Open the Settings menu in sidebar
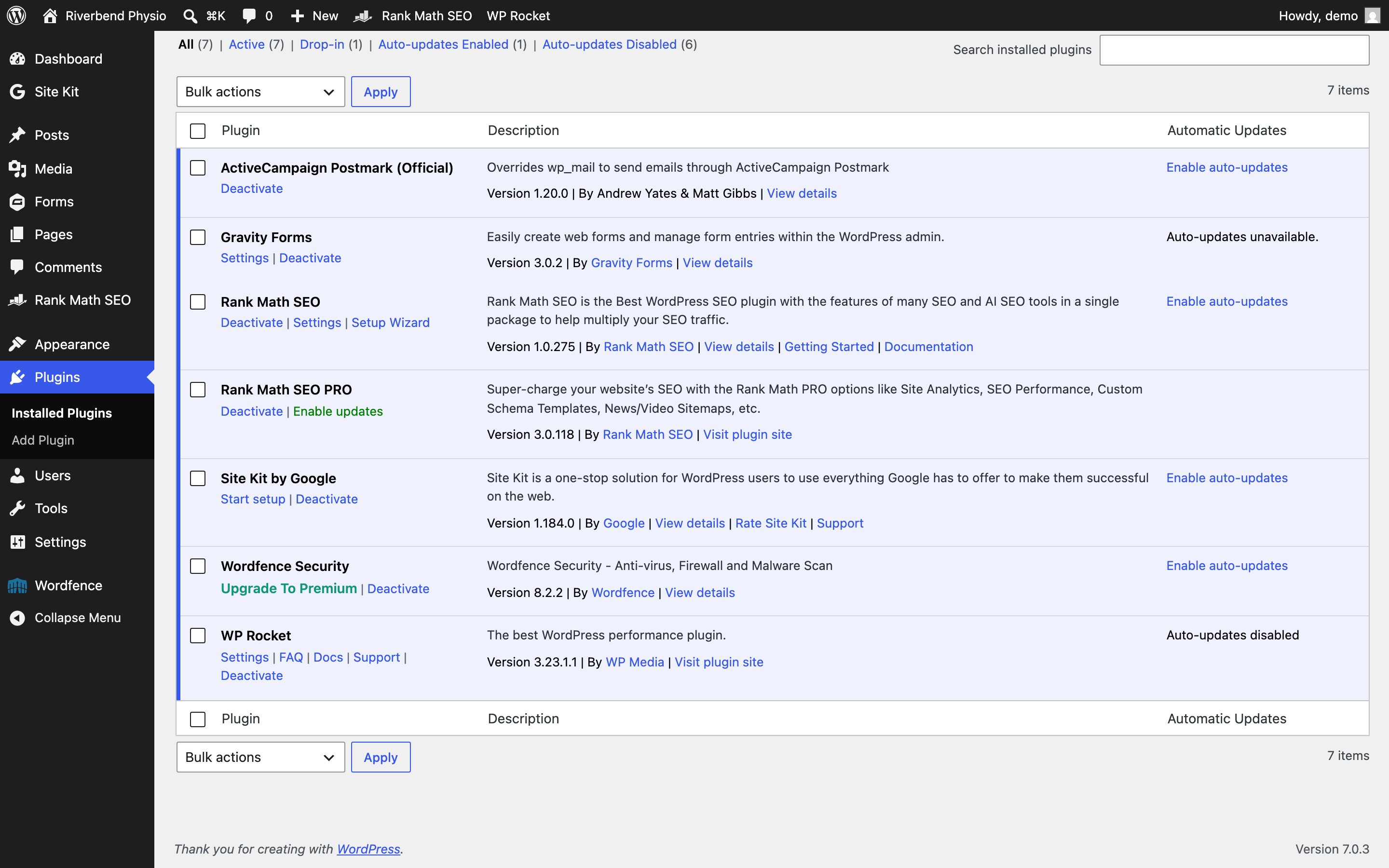The height and width of the screenshot is (868, 1389). click(60, 542)
